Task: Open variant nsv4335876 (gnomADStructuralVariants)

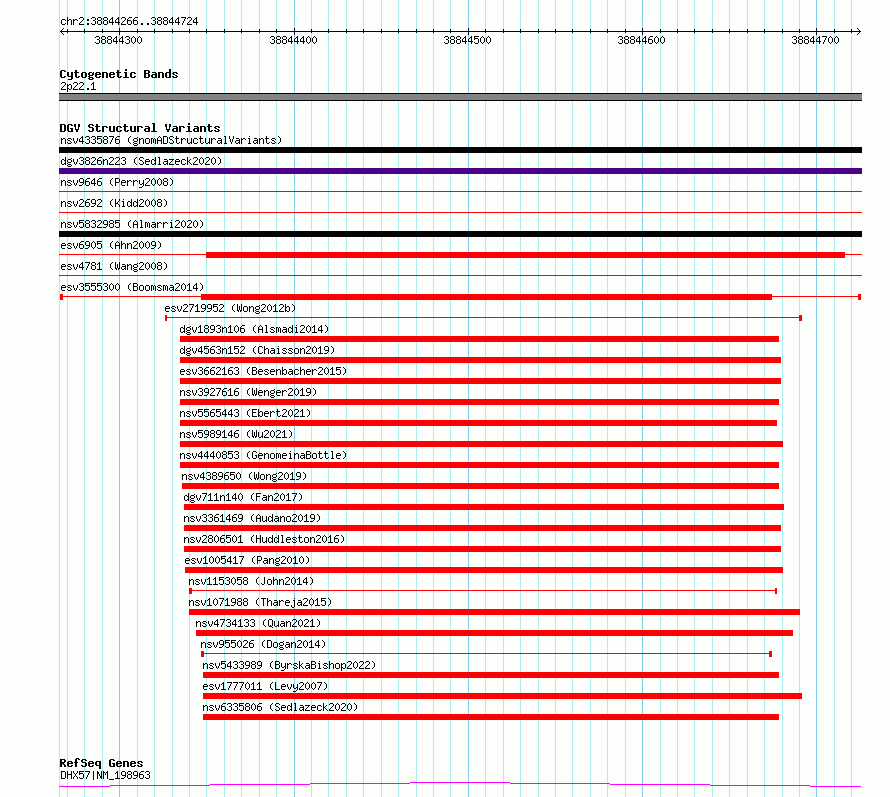Action: pyautogui.click(x=171, y=140)
